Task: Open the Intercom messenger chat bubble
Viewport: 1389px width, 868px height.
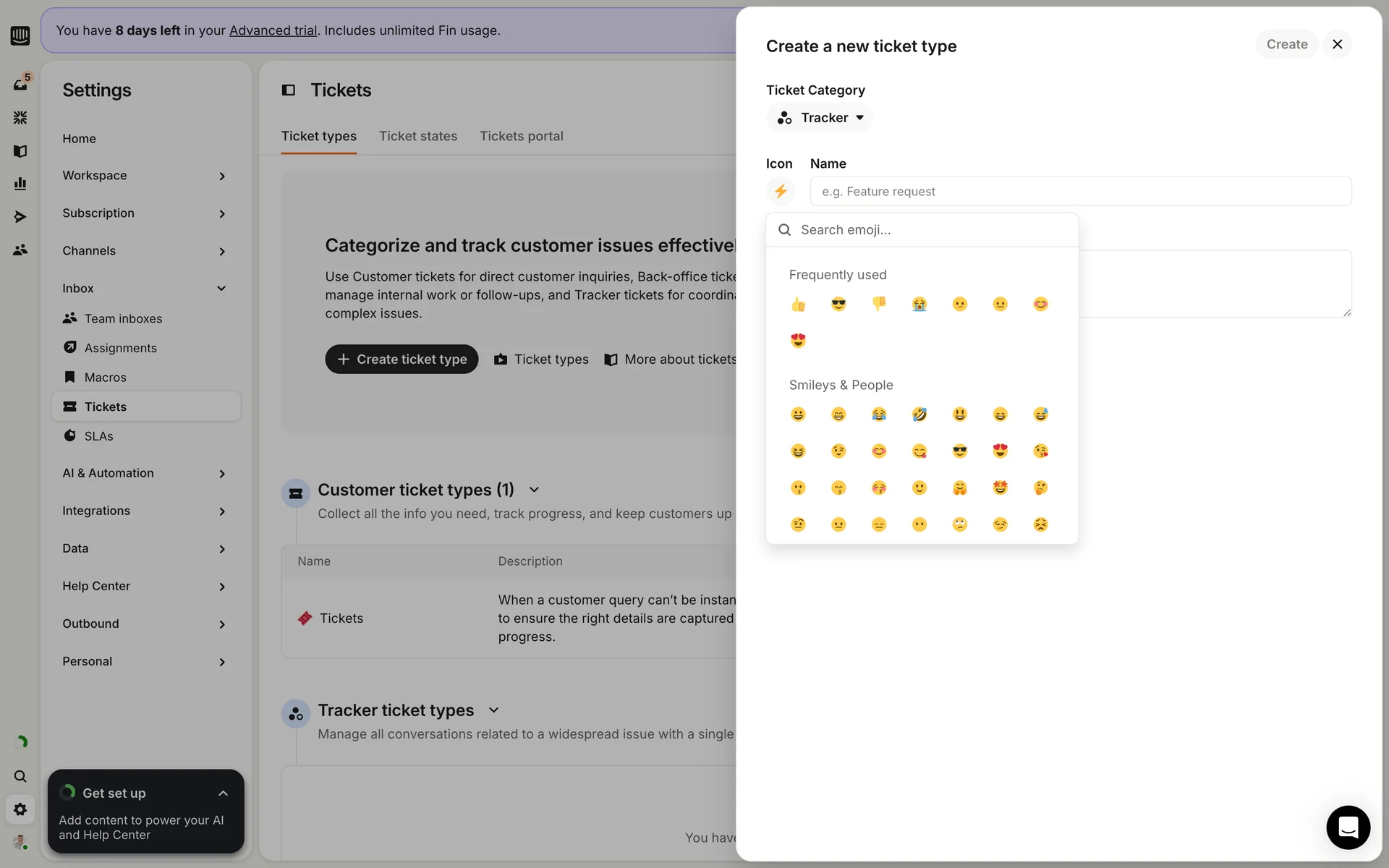Action: (1348, 827)
